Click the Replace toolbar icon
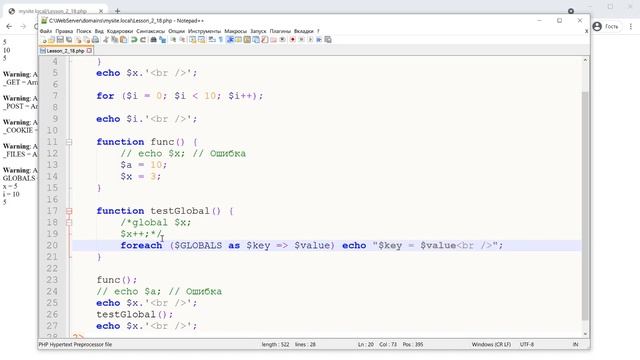The height and width of the screenshot is (360, 640). pyautogui.click(x=162, y=40)
